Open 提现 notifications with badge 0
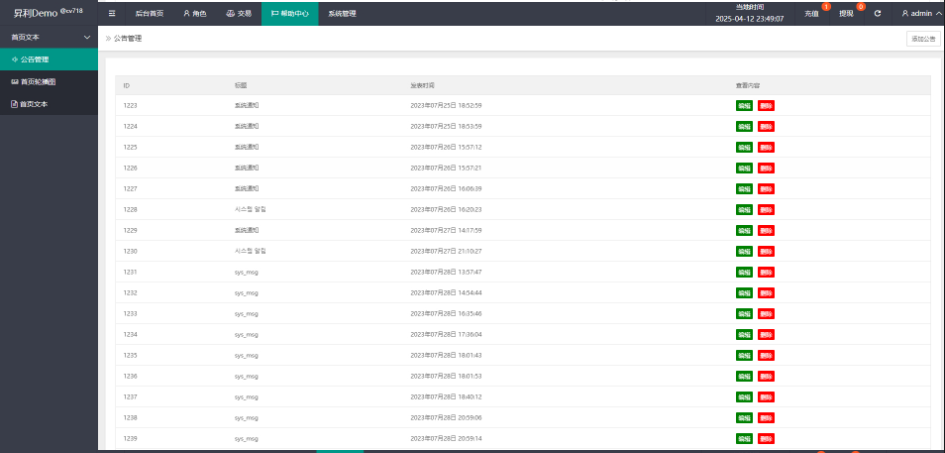Viewport: 945px width, 453px height. [847, 13]
